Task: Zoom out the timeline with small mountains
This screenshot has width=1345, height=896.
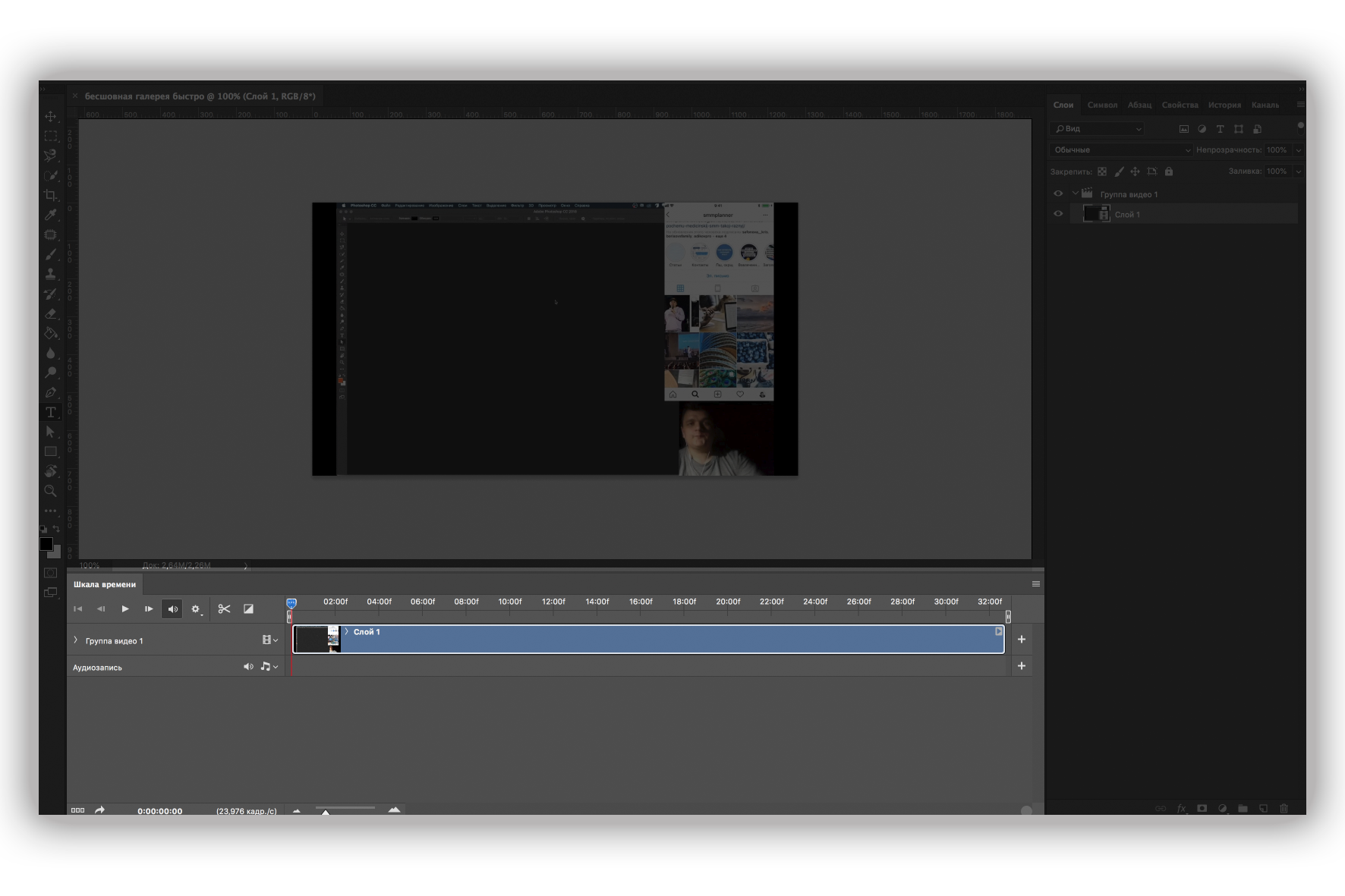Action: point(297,811)
